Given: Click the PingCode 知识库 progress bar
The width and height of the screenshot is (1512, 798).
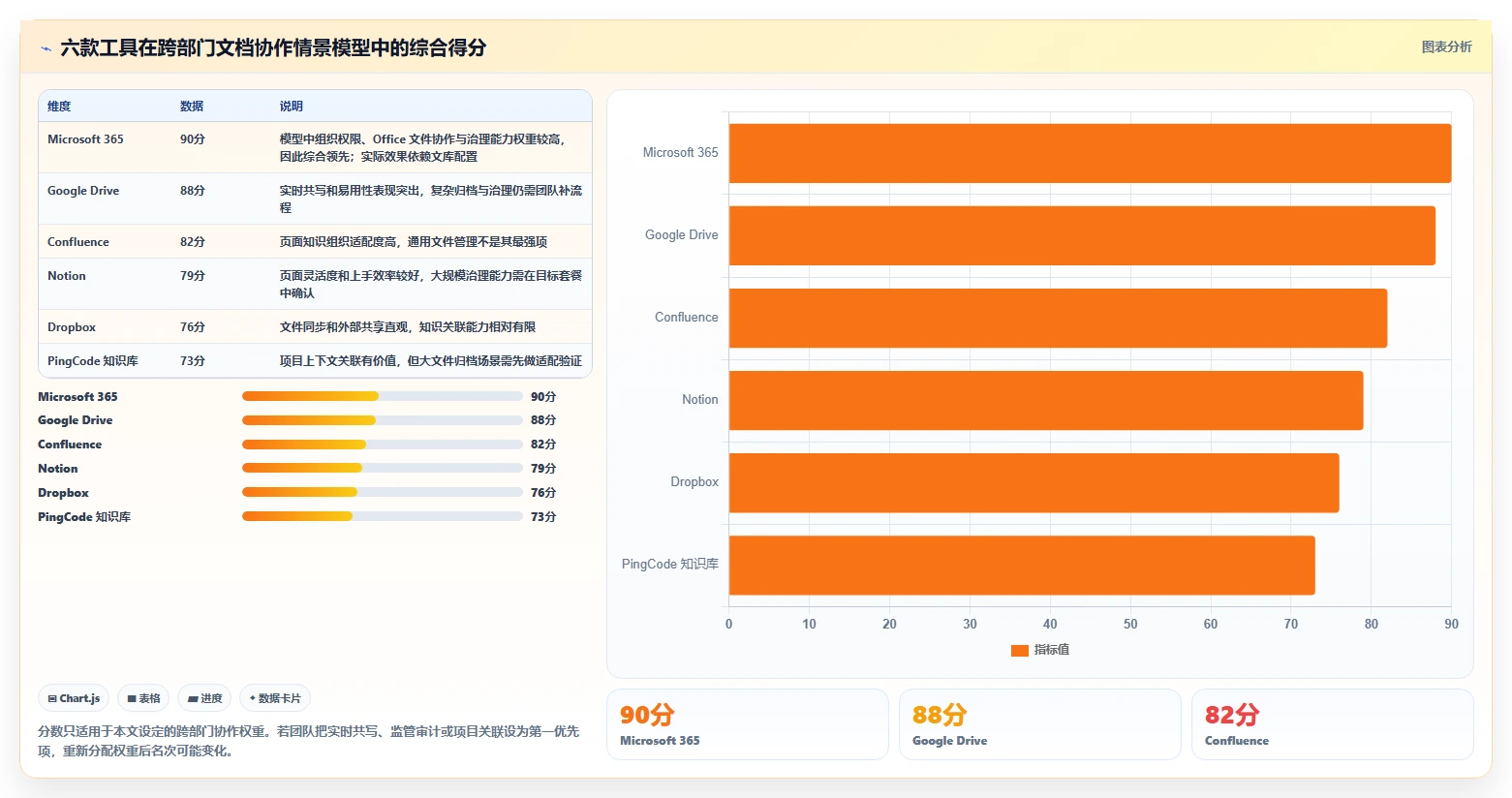Looking at the screenshot, I should (x=382, y=516).
